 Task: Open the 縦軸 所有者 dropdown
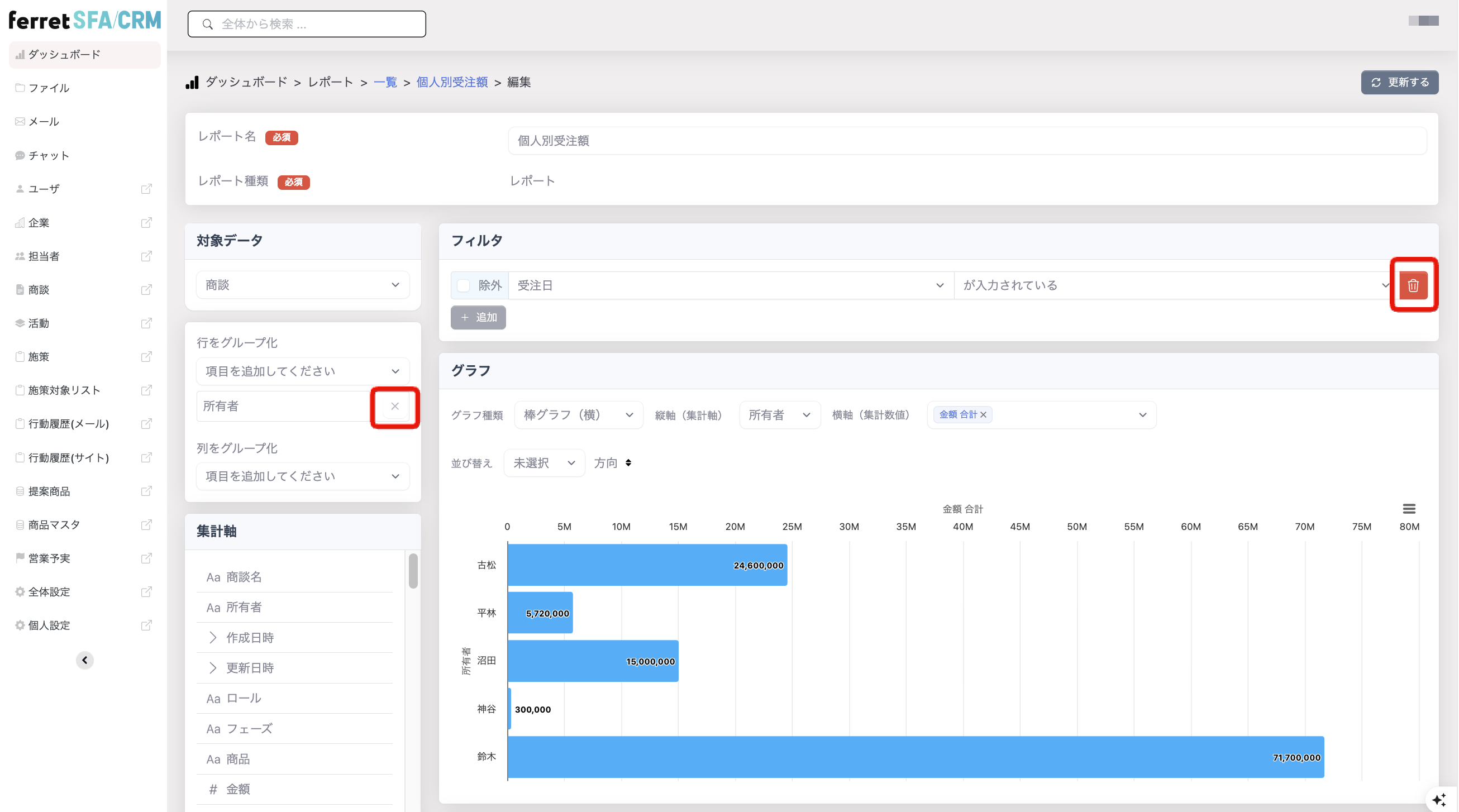[x=779, y=415]
